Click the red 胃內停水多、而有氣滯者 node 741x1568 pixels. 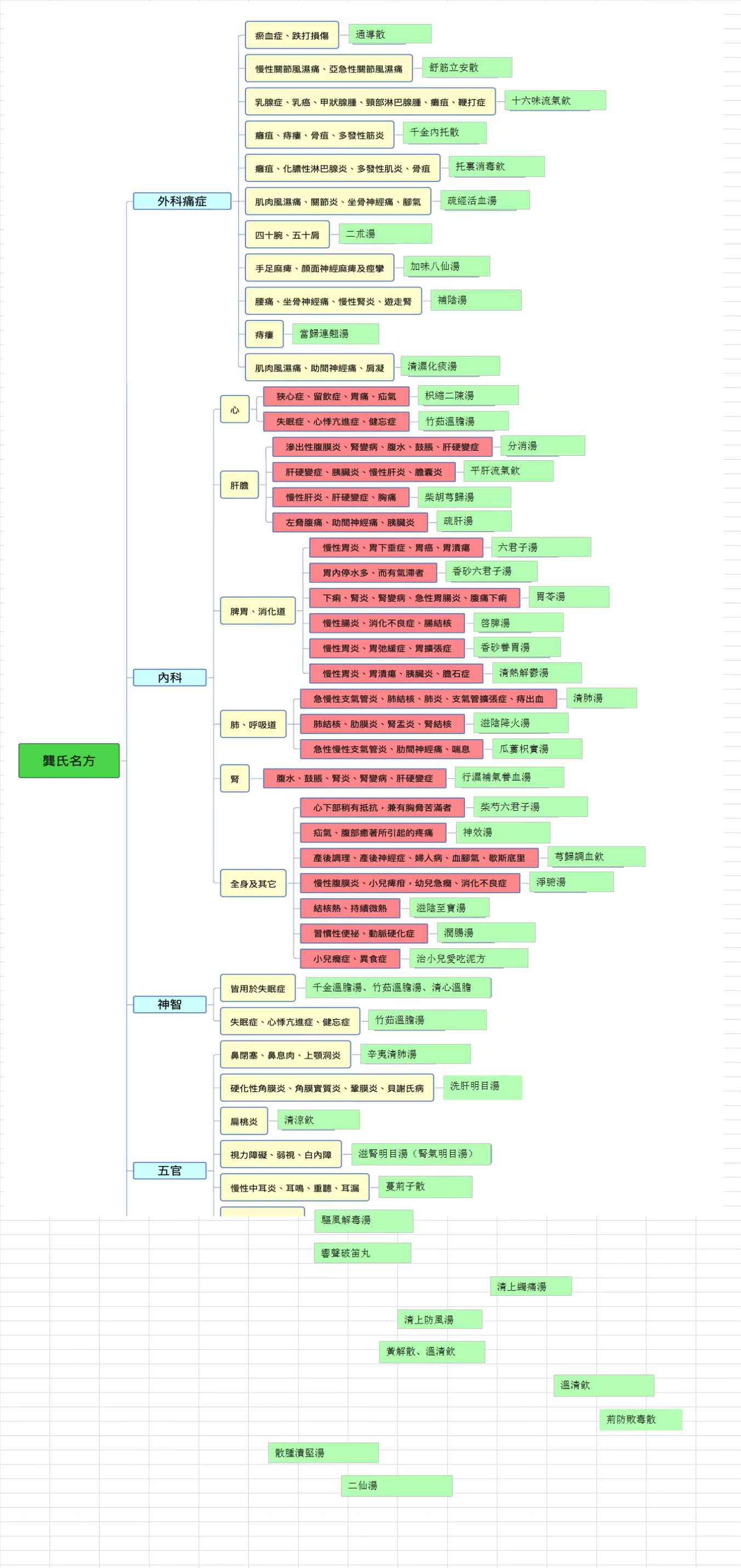click(x=373, y=573)
